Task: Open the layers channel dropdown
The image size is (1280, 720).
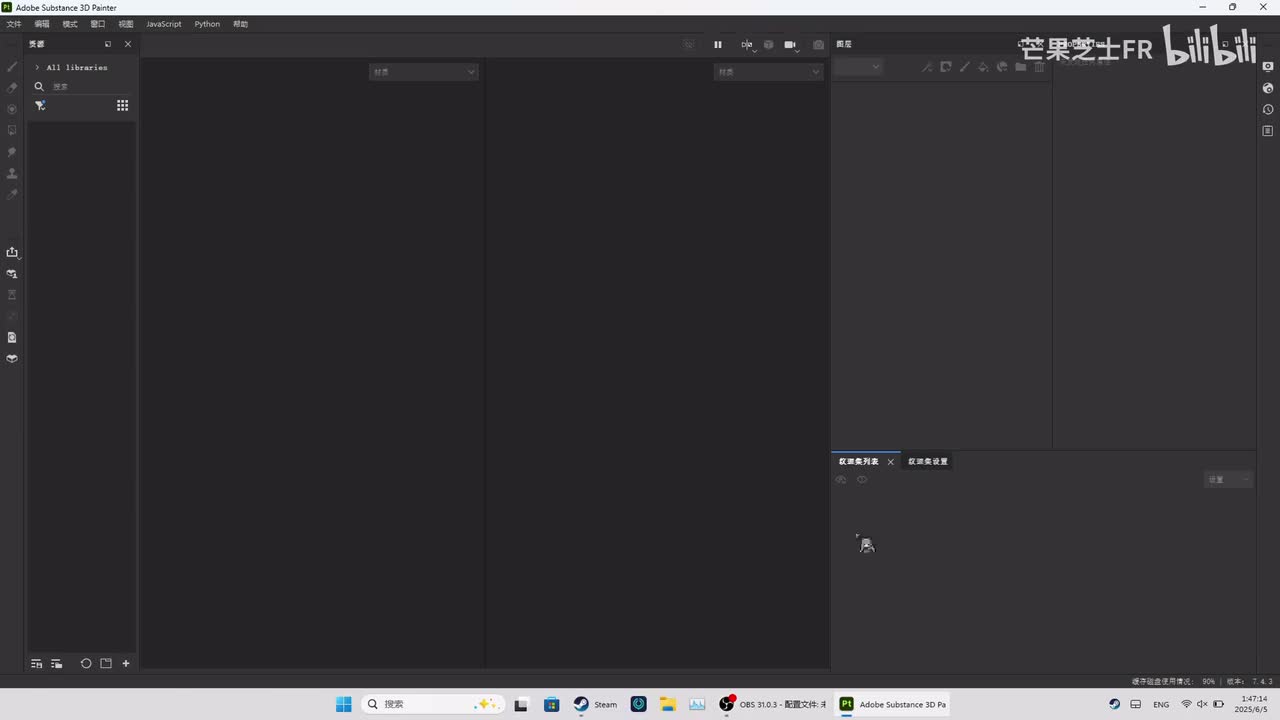Action: click(859, 67)
